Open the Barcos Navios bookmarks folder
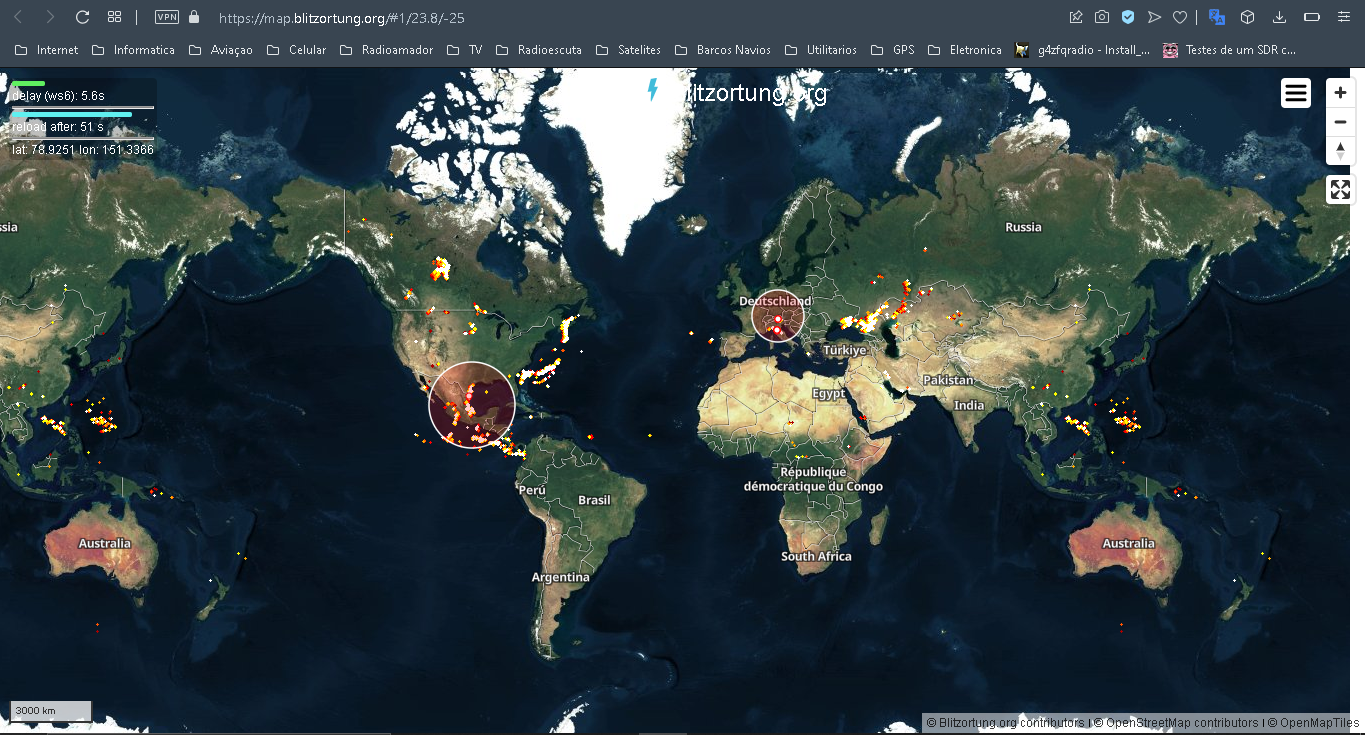Viewport: 1365px width, 735px height. tap(723, 50)
